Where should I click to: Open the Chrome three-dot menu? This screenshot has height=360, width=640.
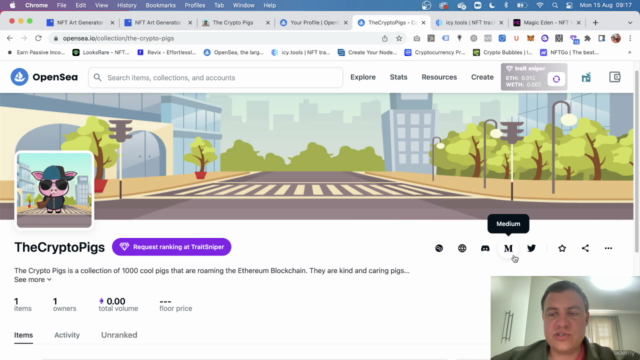(630, 38)
